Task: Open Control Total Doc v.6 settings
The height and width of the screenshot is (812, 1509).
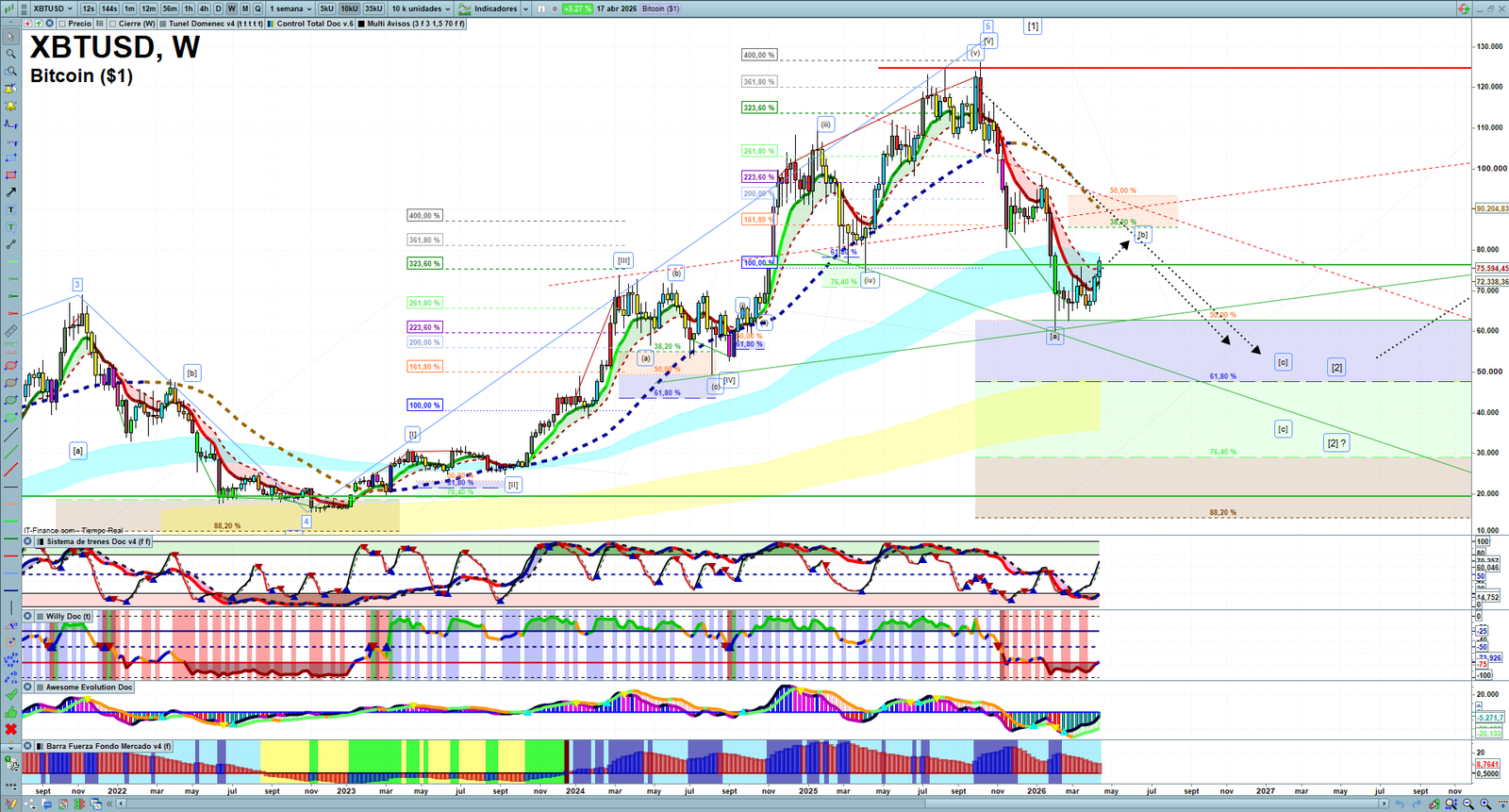Action: coord(310,24)
